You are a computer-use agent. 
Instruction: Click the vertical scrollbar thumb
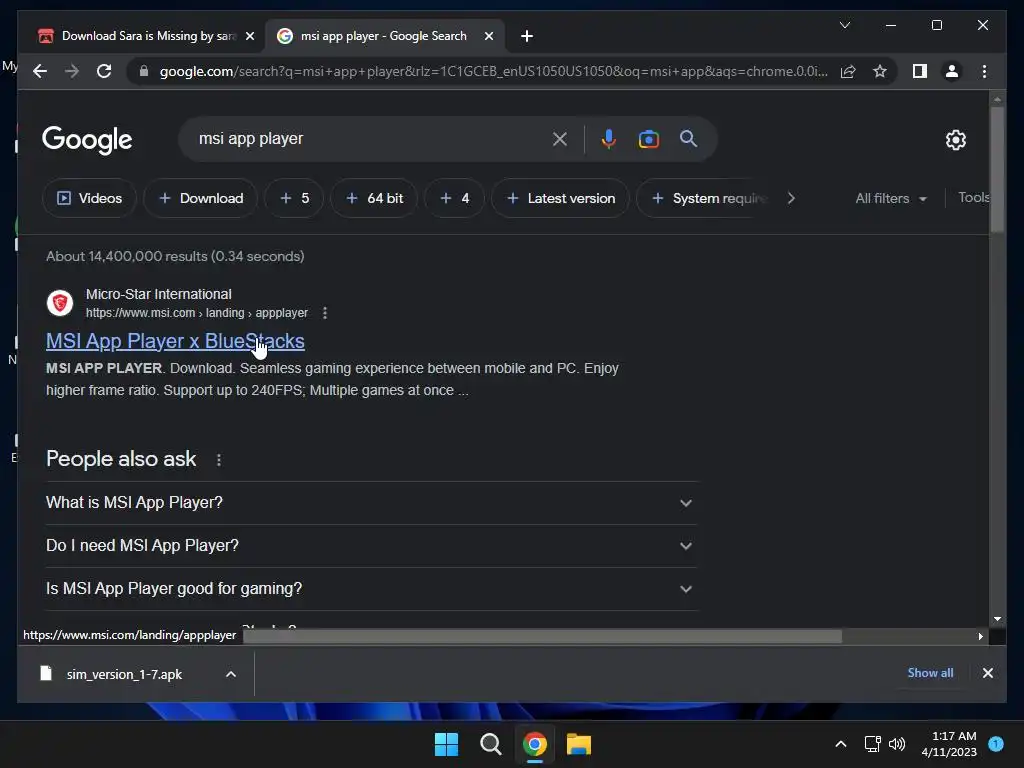[x=997, y=168]
